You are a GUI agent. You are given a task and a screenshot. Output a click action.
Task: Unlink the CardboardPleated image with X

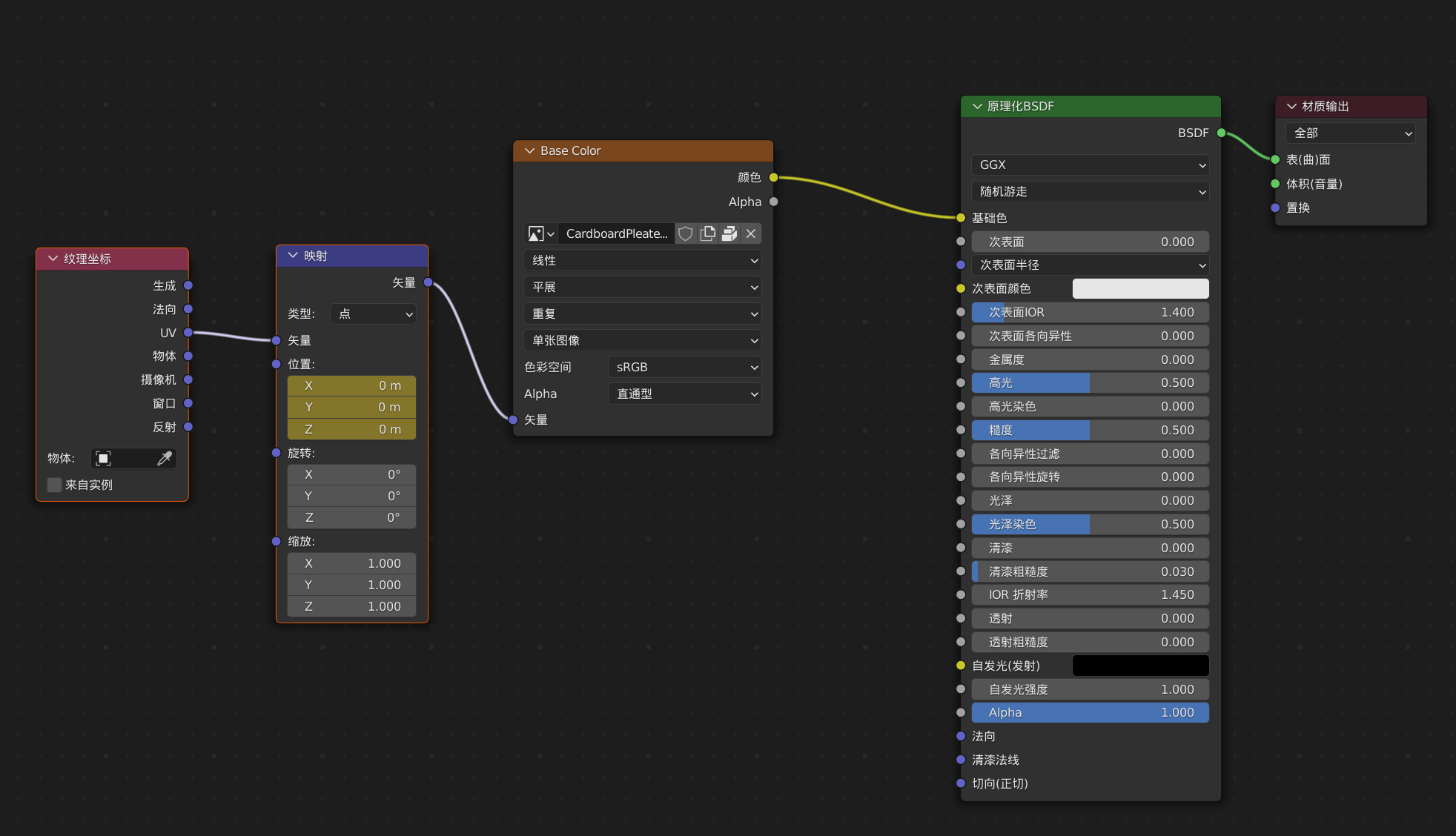click(751, 234)
